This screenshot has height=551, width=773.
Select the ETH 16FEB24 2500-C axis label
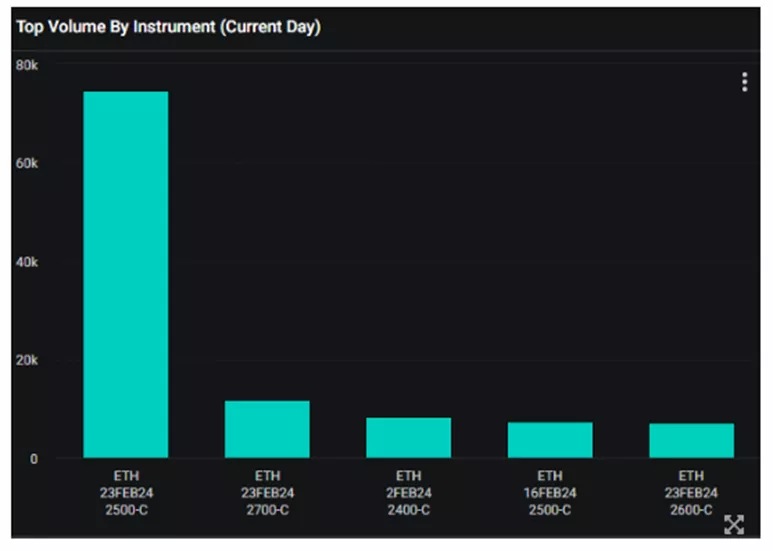click(550, 493)
